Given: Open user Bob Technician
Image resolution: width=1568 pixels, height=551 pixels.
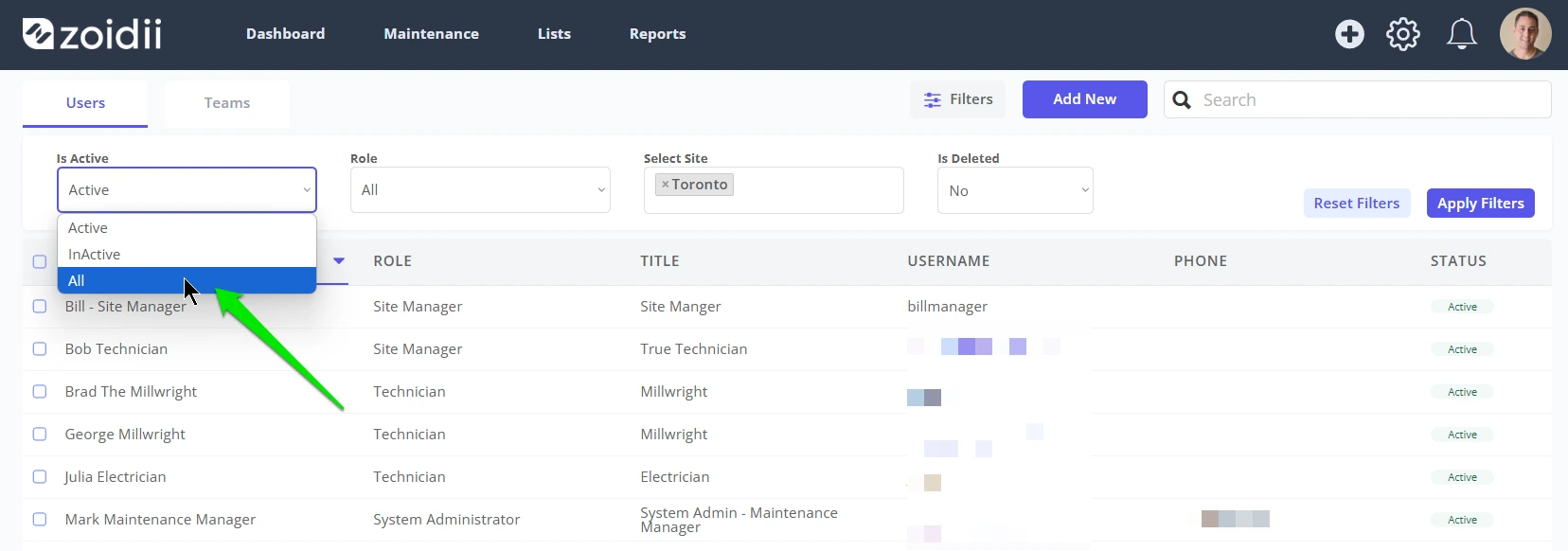Looking at the screenshot, I should [116, 348].
